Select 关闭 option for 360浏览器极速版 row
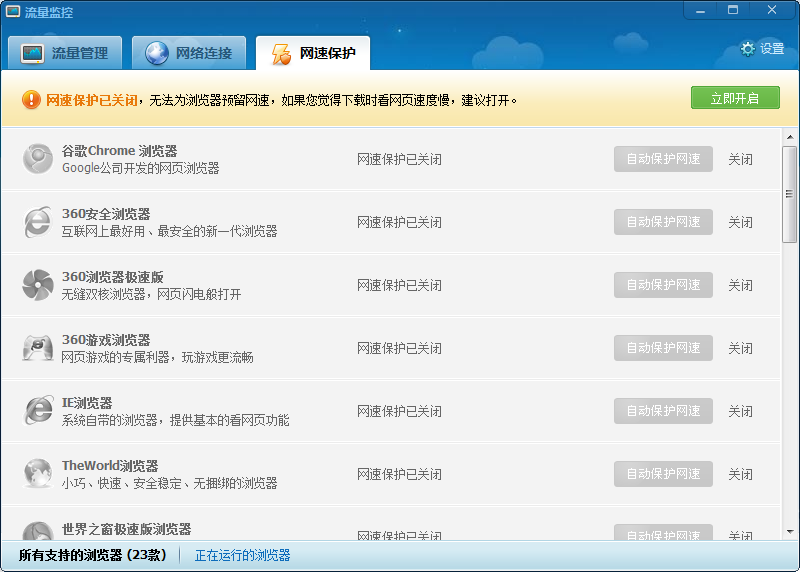 [x=740, y=285]
